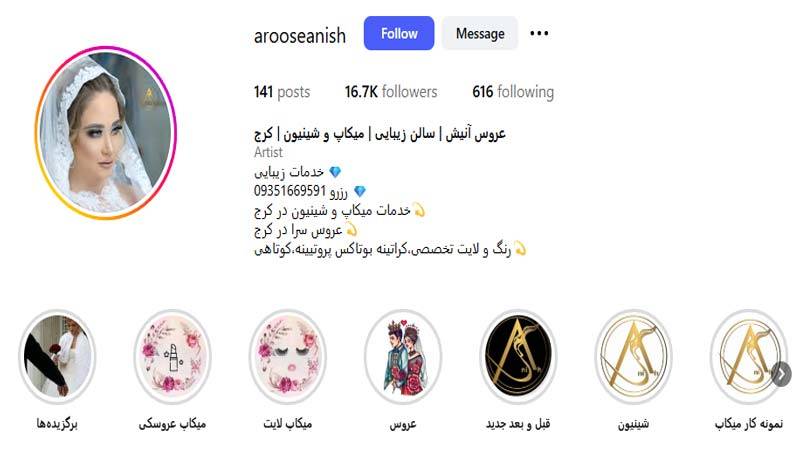The width and height of the screenshot is (800, 450).
Task: Click the میکاپ عروسکی highlight label
Action: (x=172, y=423)
